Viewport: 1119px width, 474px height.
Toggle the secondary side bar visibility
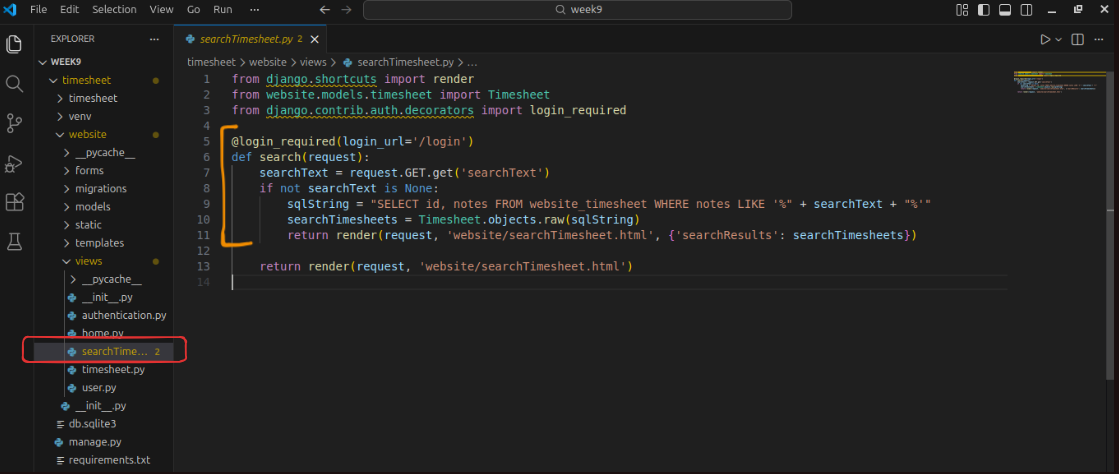1025,10
